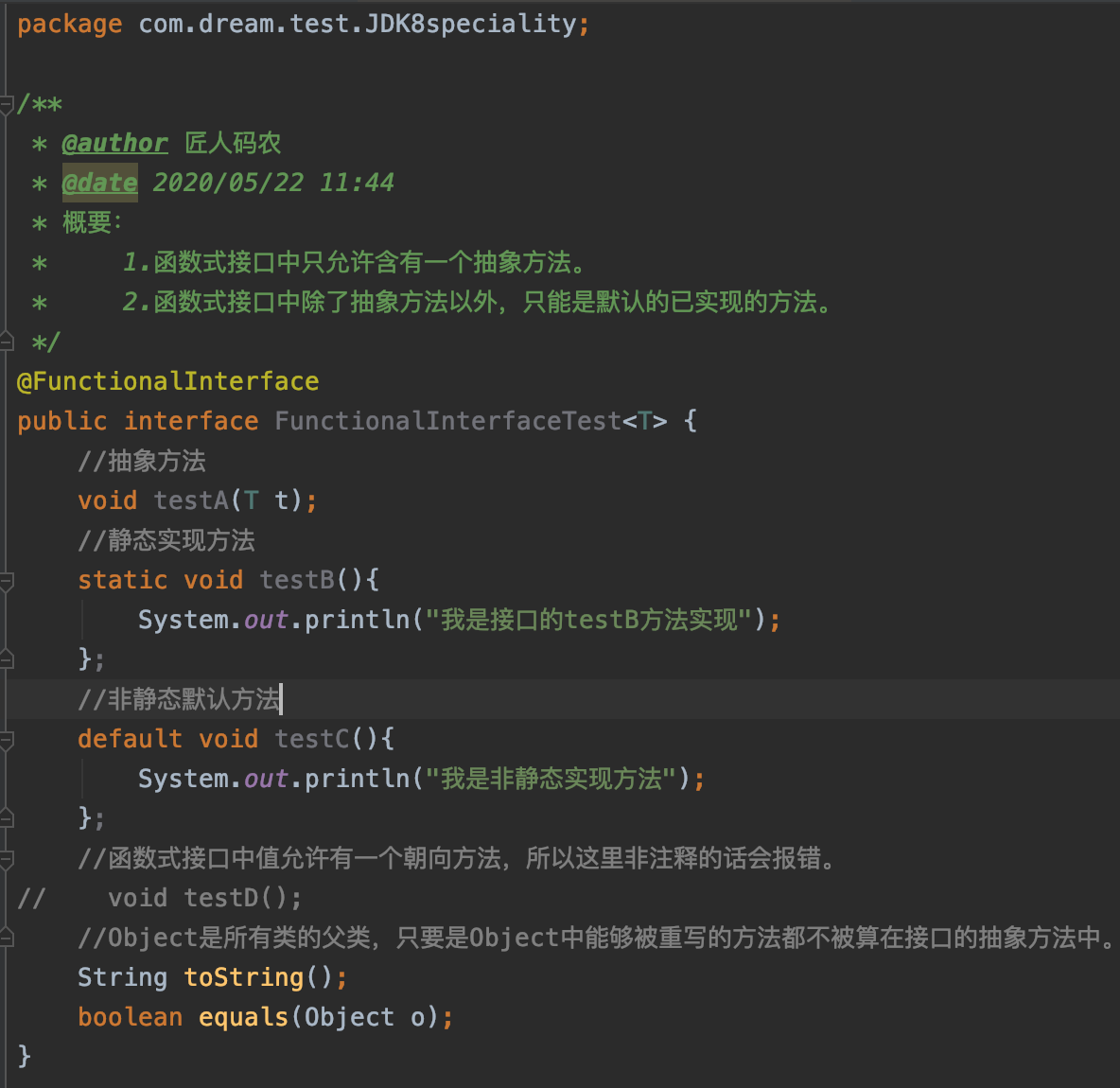This screenshot has width=1120, height=1088.
Task: Click the string "我是非静态实现方法"
Action: tap(552, 779)
